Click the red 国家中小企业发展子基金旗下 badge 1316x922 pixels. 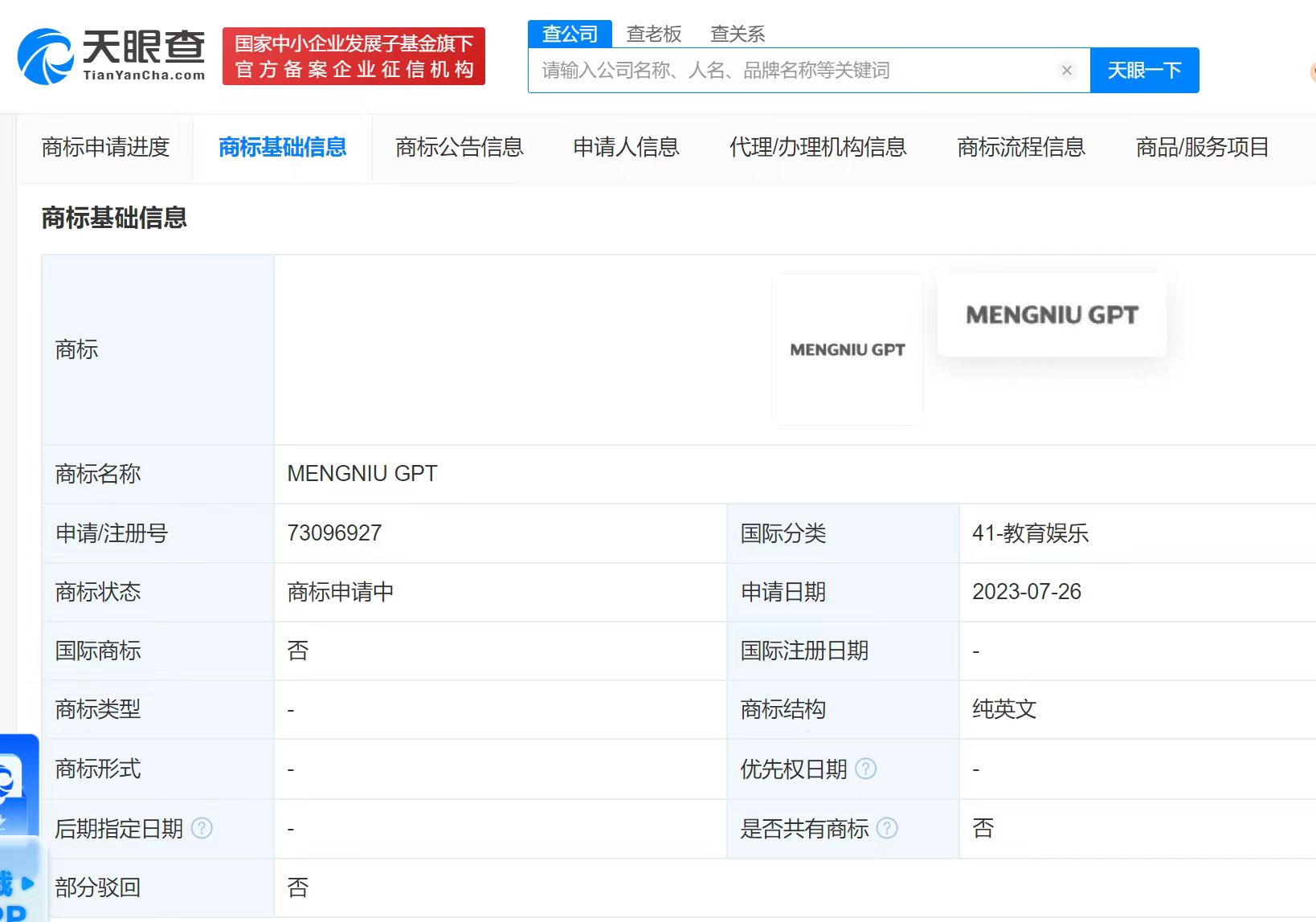point(354,56)
